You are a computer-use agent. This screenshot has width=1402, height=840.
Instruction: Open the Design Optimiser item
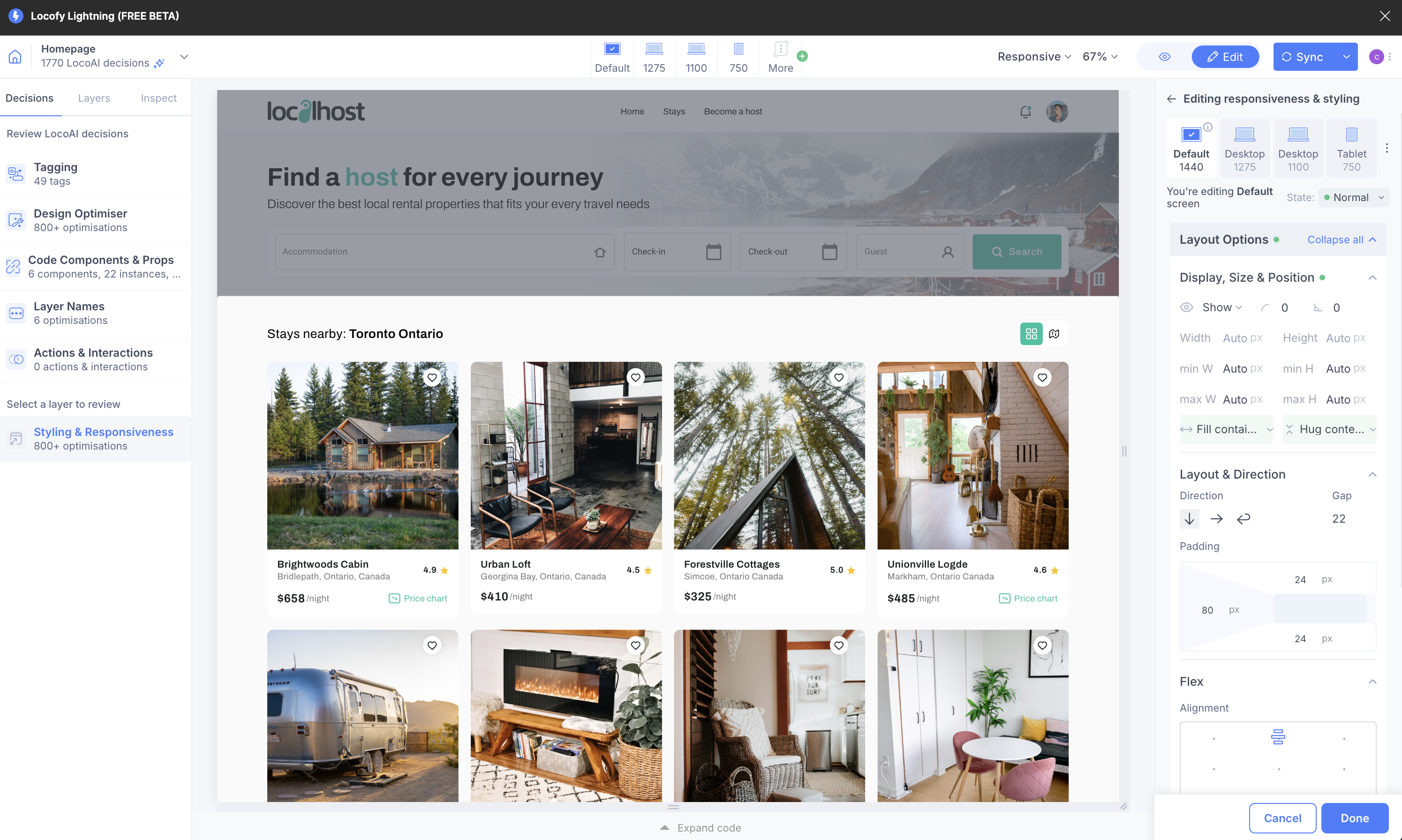click(x=95, y=220)
